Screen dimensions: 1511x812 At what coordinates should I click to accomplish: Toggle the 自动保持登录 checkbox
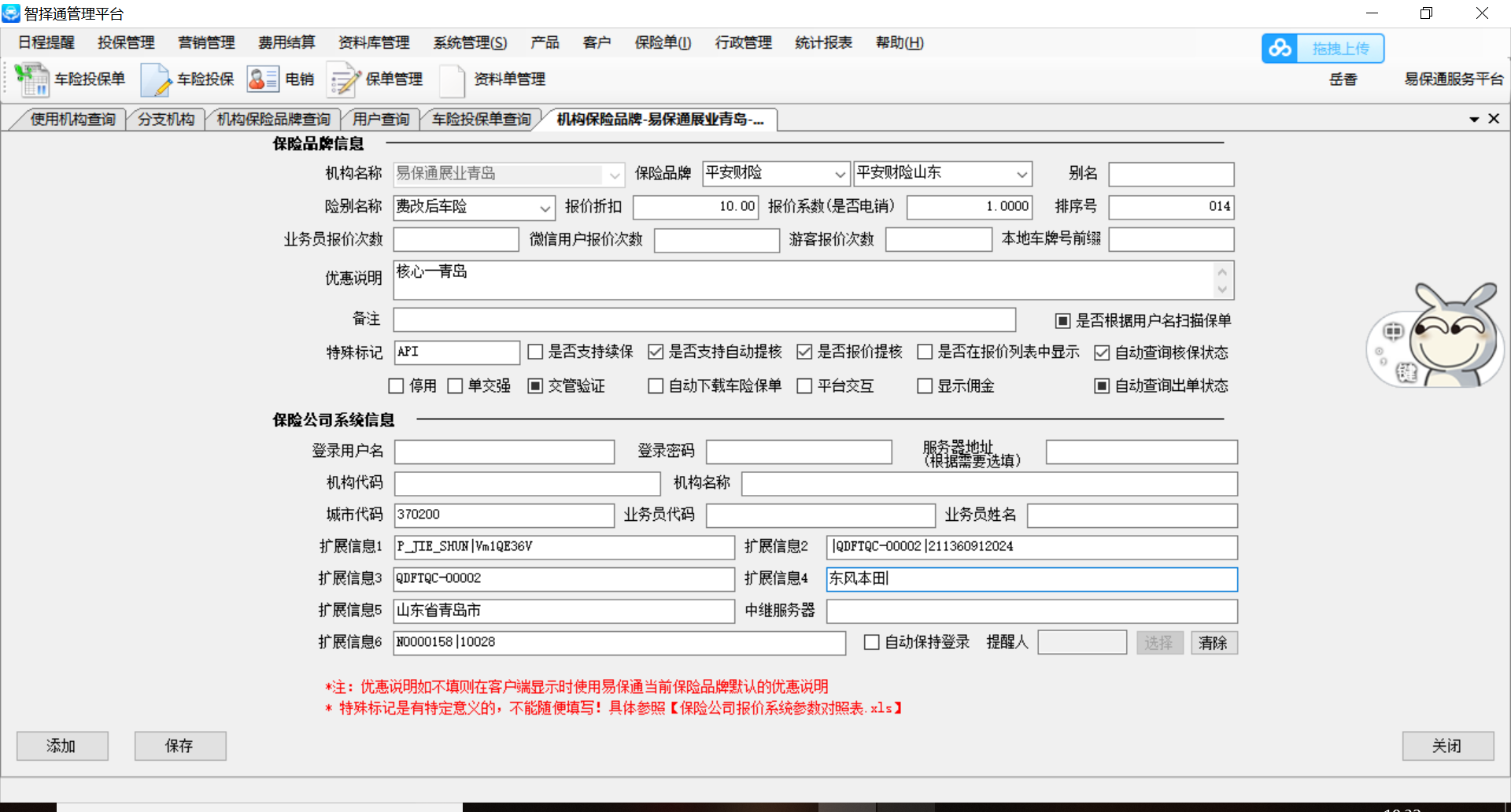point(872,643)
